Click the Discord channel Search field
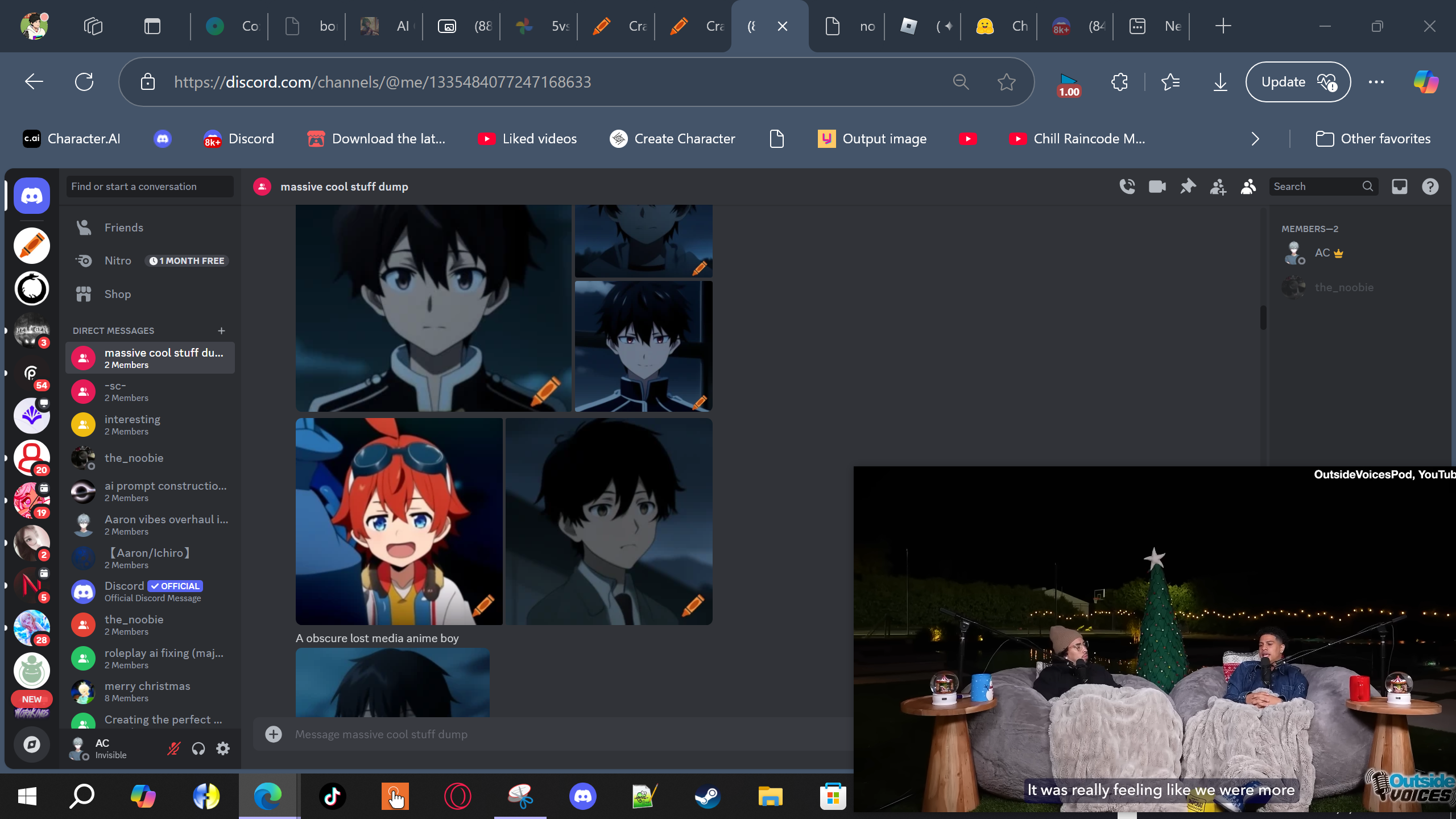1456x819 pixels. pos(1323,187)
